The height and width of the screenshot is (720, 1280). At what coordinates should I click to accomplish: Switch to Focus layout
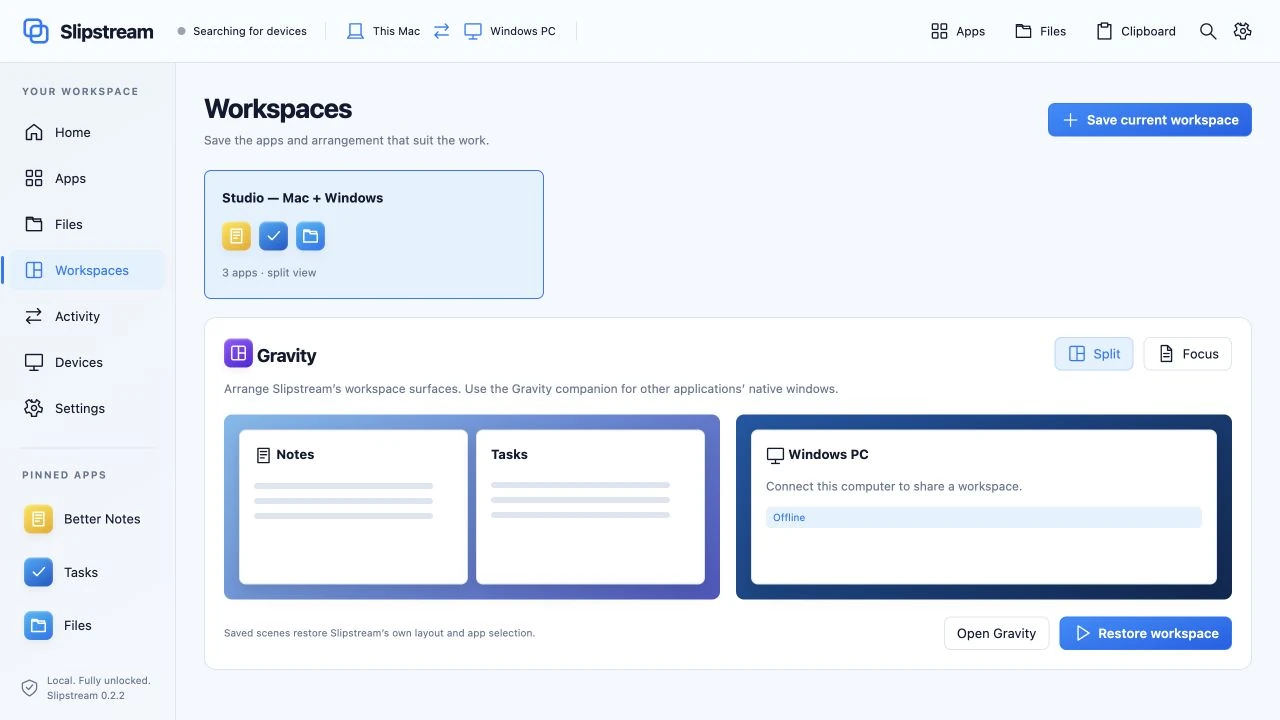coord(1188,354)
